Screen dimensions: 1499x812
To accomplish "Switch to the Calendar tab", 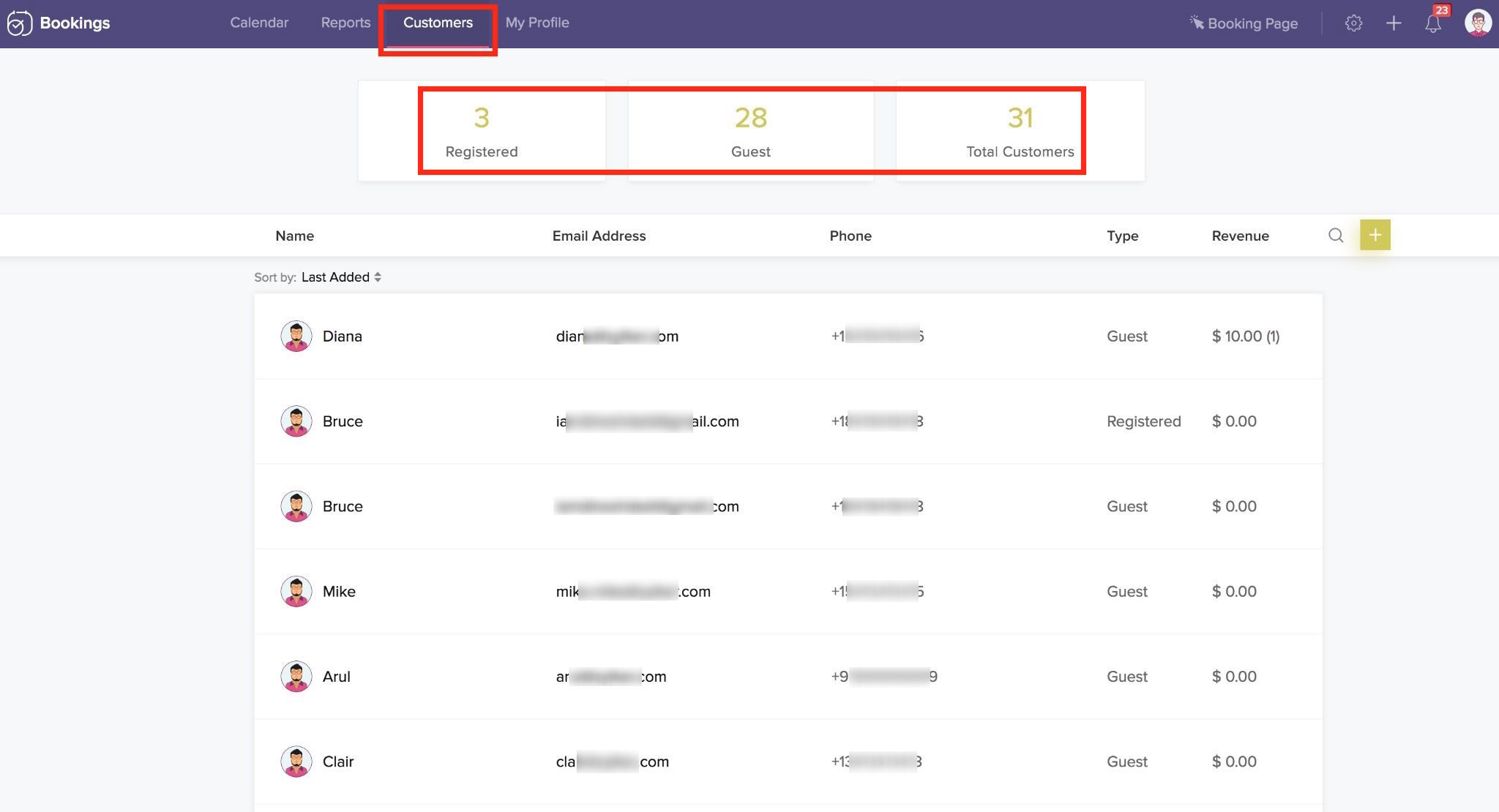I will (x=259, y=23).
